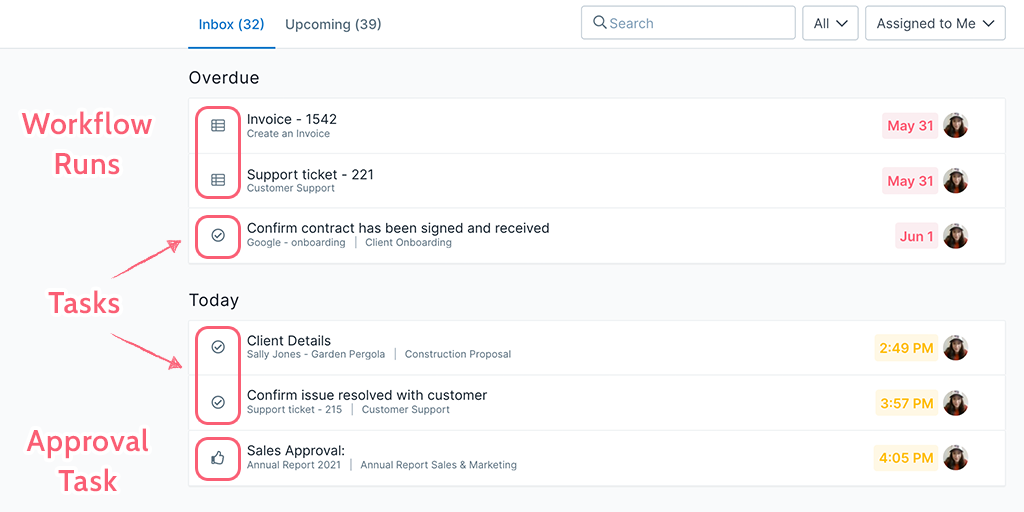The image size is (1024, 512).
Task: Click checkmark icon for Confirm contract signed task
Action: point(218,235)
